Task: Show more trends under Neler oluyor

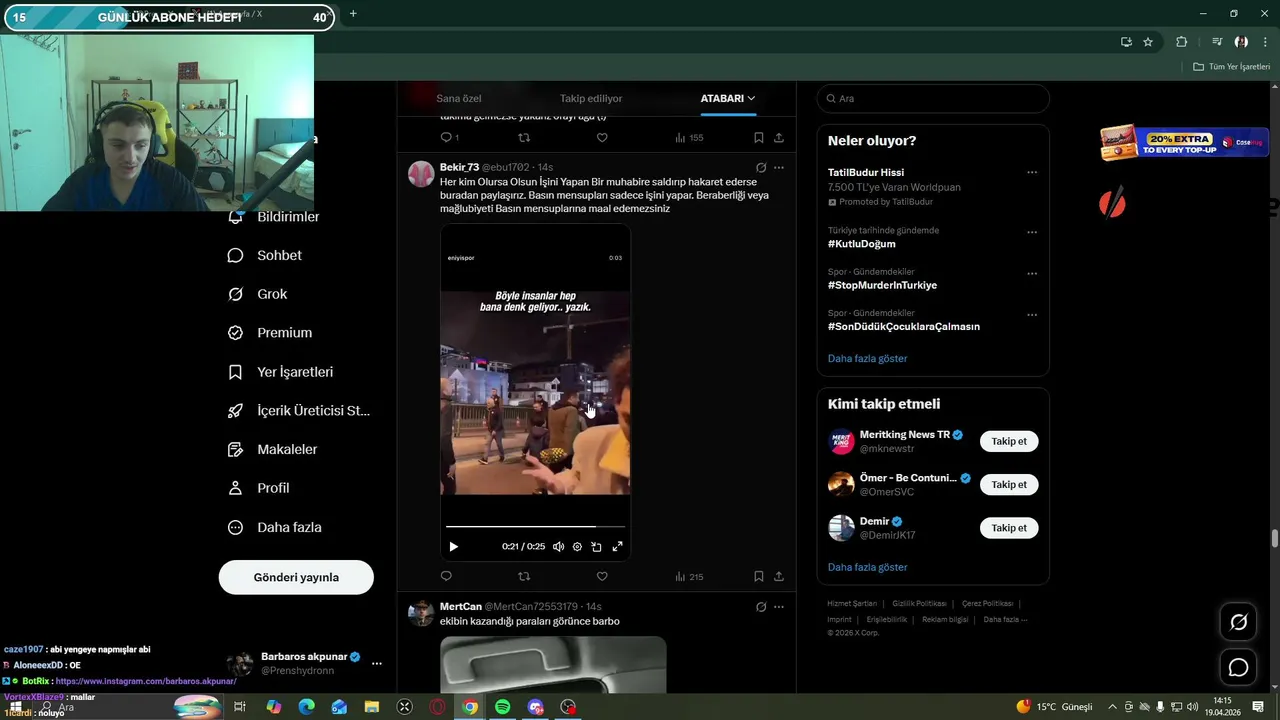Action: pos(868,358)
